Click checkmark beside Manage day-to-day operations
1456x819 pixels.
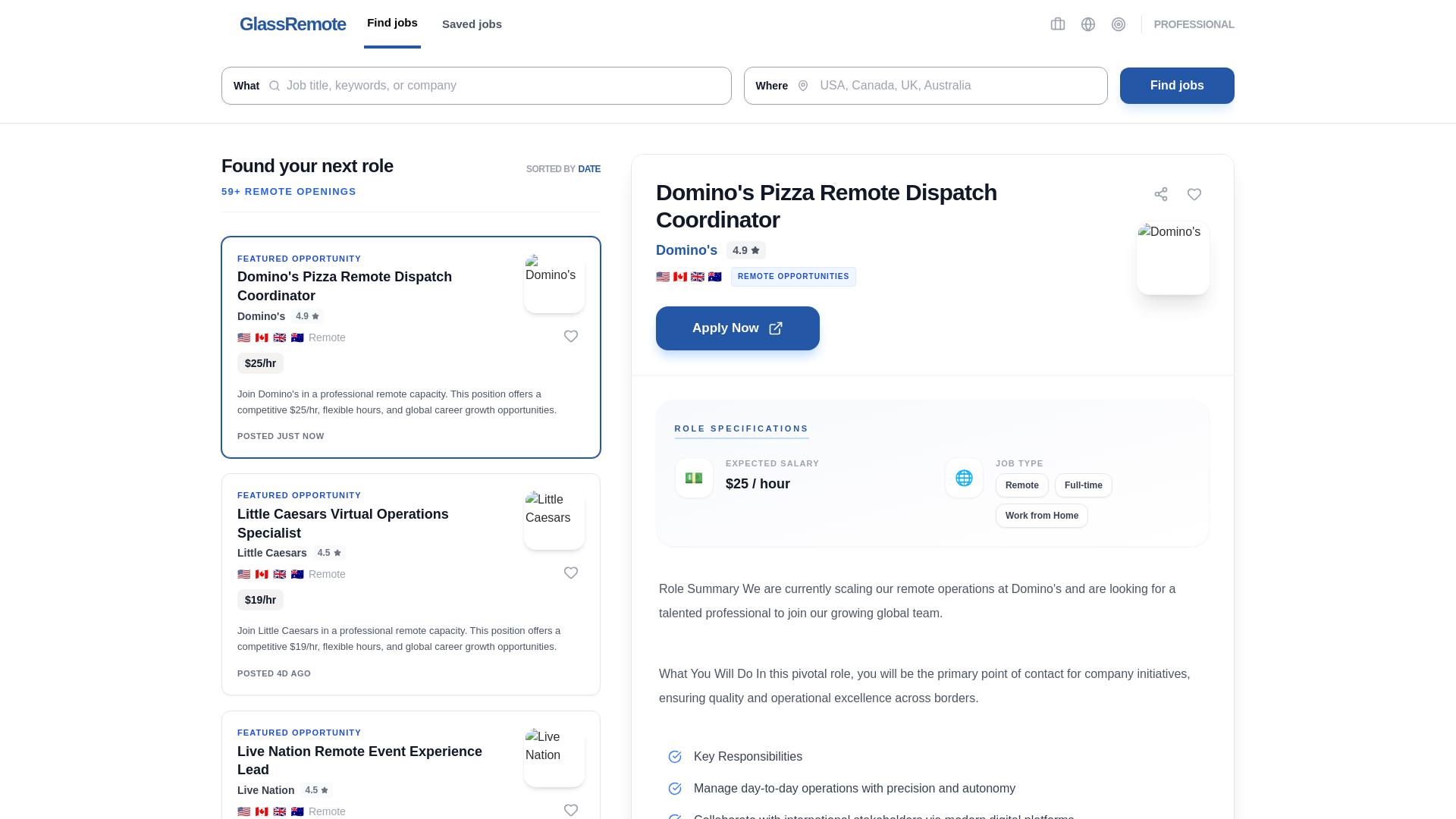[x=675, y=789]
